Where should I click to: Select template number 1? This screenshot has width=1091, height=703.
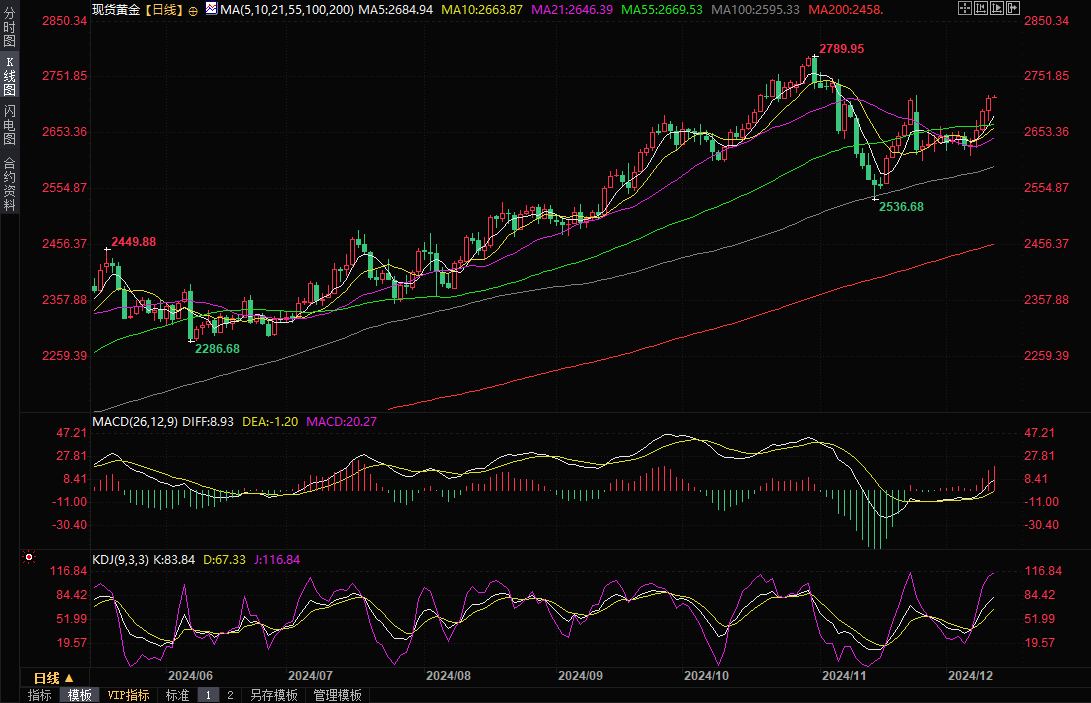(208, 695)
